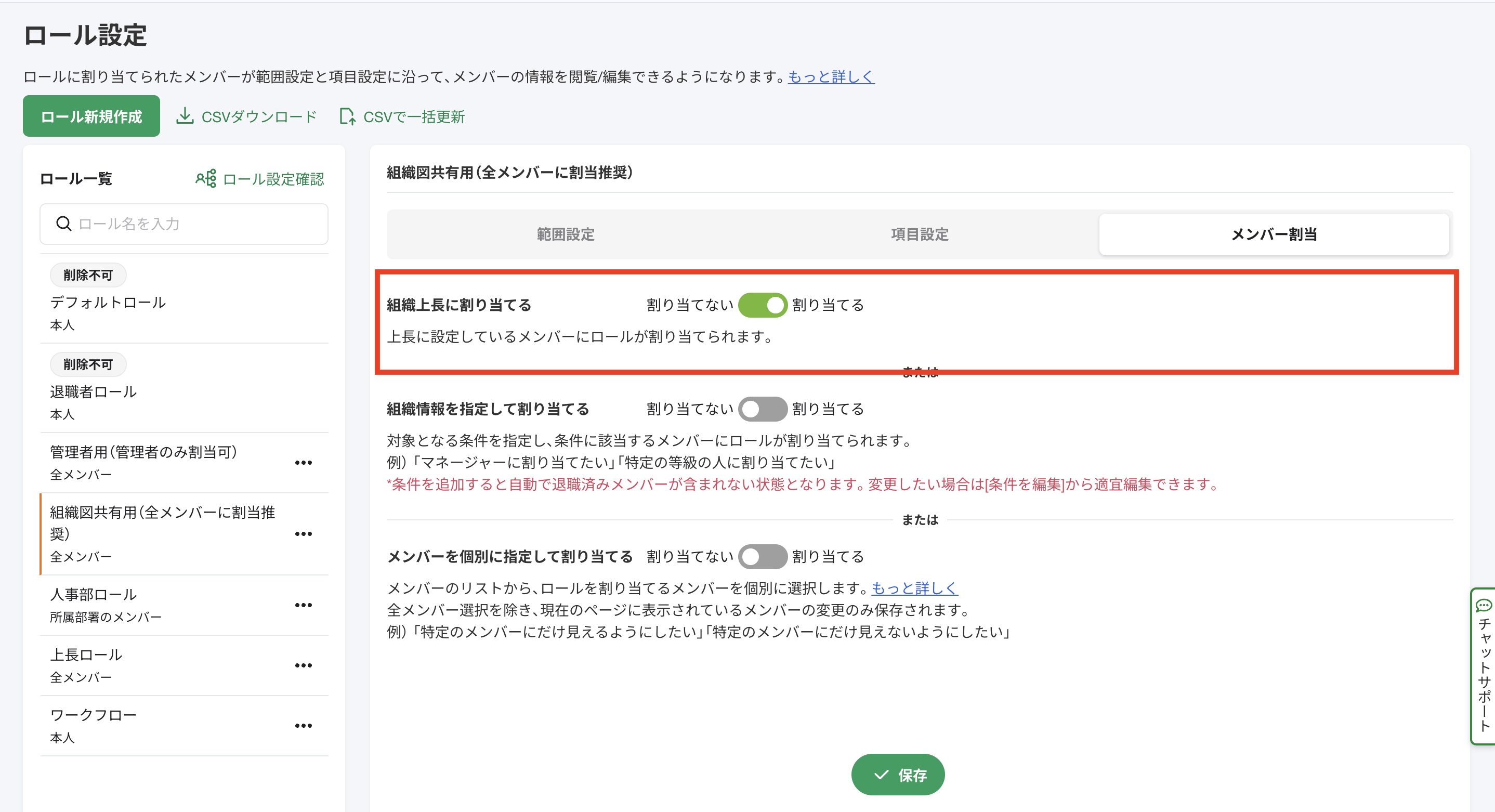Switch to the 項目設定 tab

pos(919,234)
